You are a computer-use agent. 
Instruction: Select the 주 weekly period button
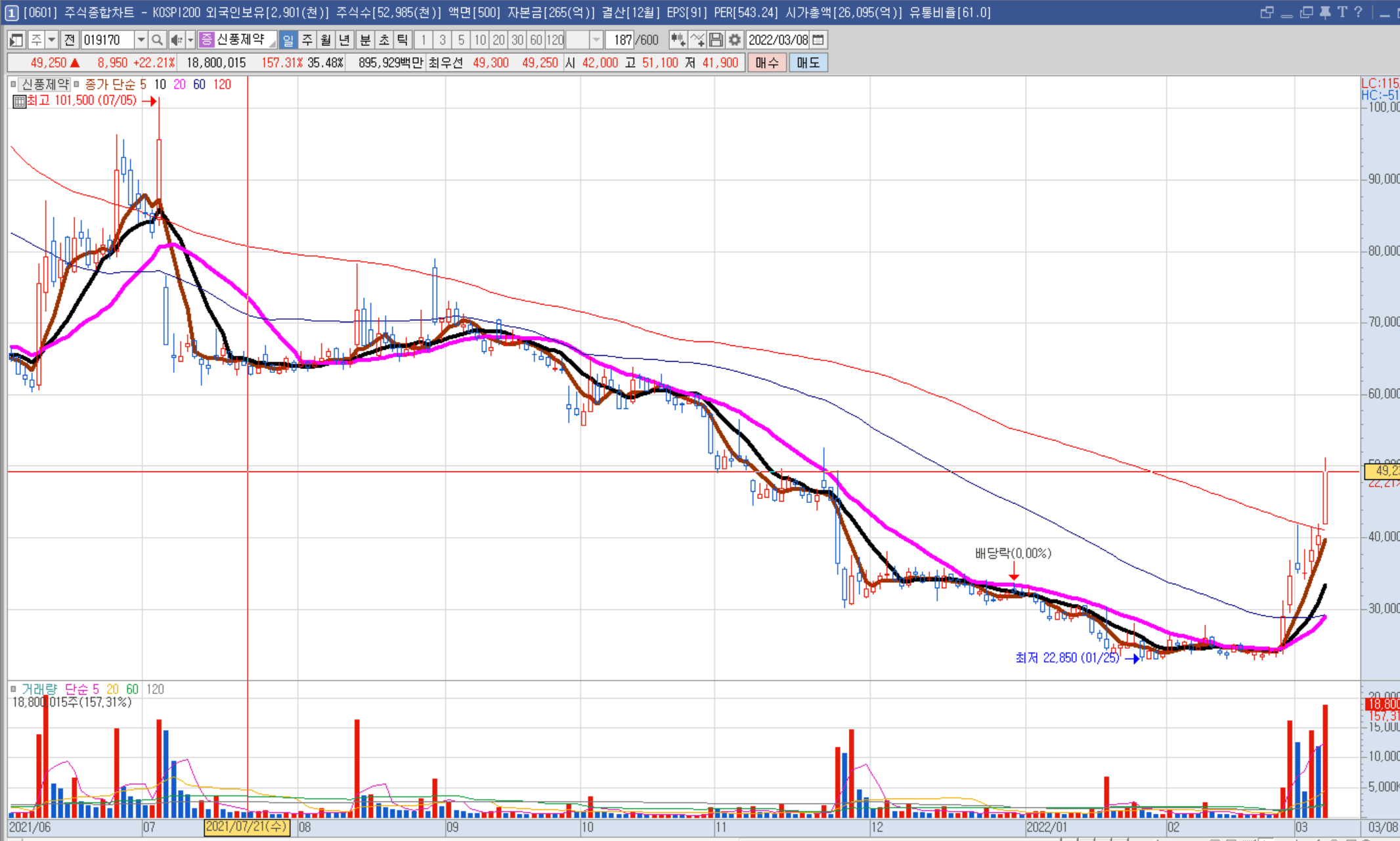307,40
